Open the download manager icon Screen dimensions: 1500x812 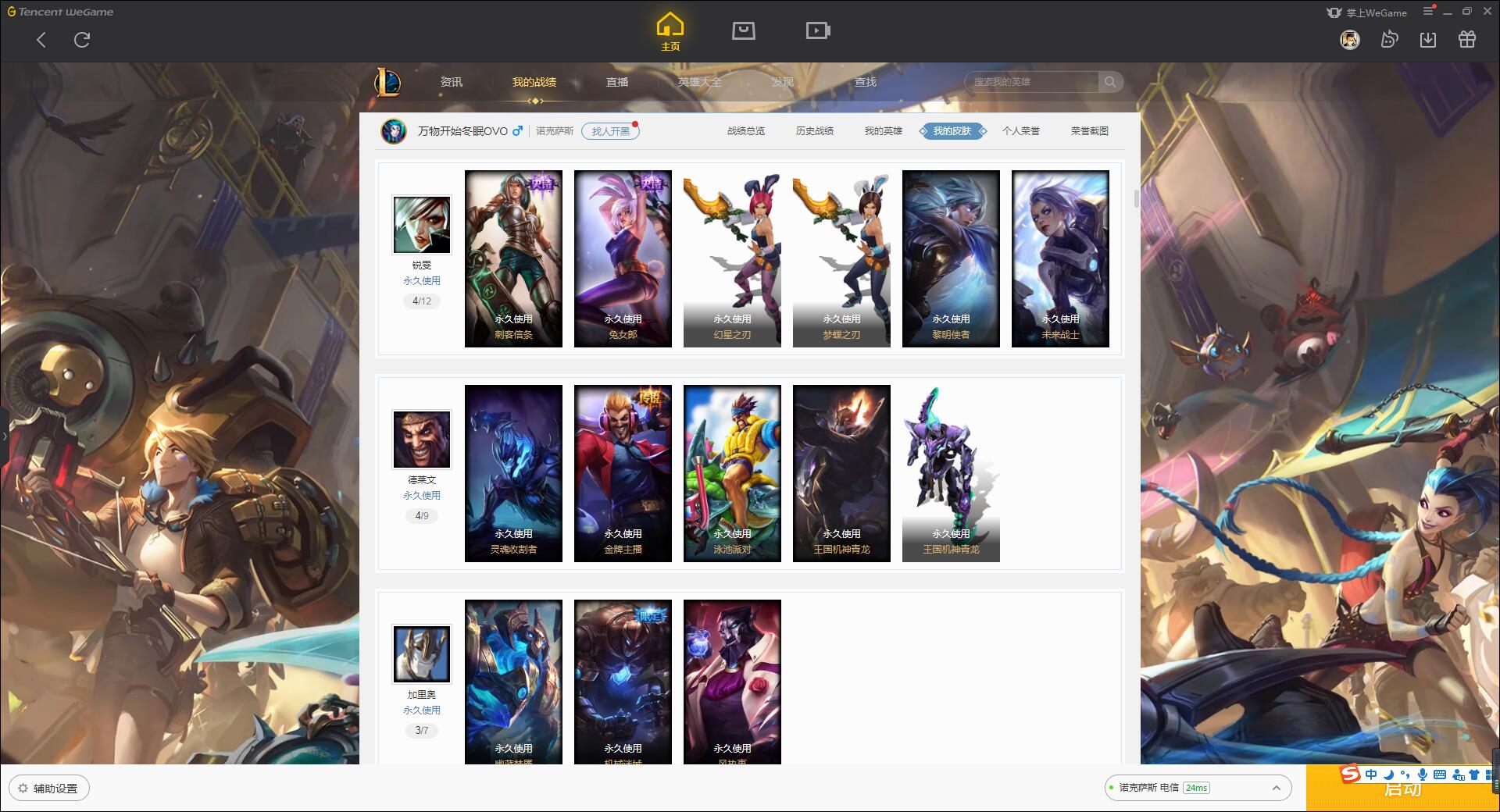1428,40
